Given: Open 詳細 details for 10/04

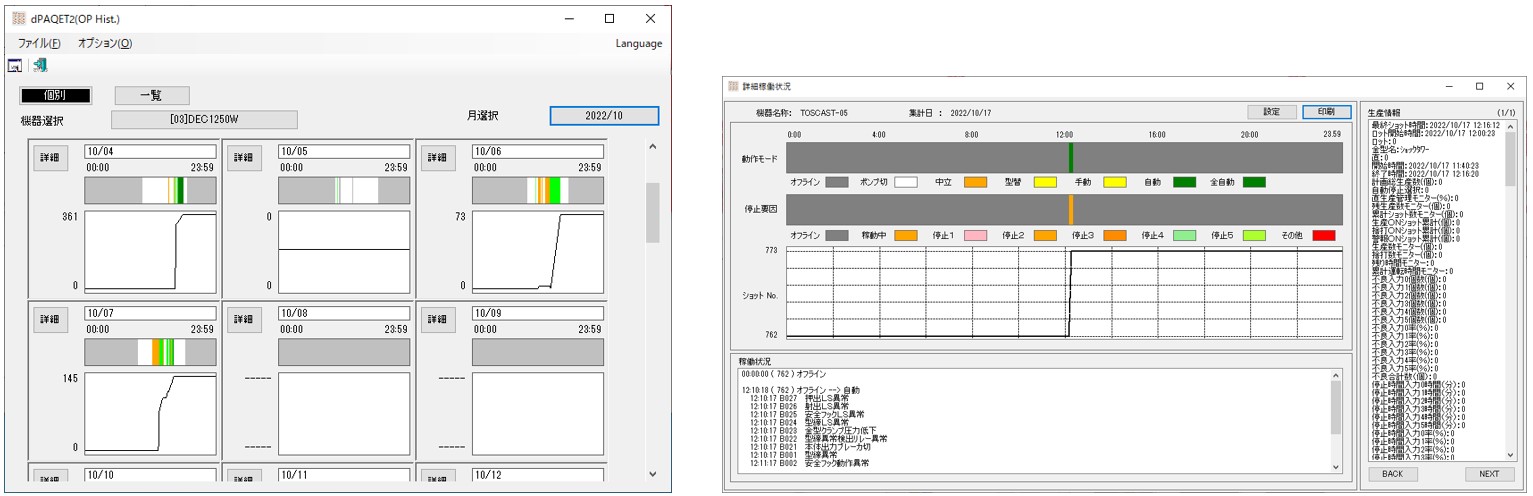Looking at the screenshot, I should 49,158.
